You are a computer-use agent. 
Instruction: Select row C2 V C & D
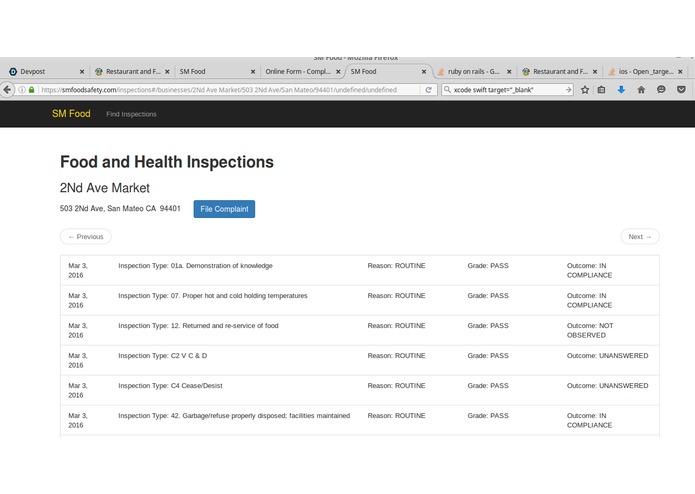pos(359,361)
